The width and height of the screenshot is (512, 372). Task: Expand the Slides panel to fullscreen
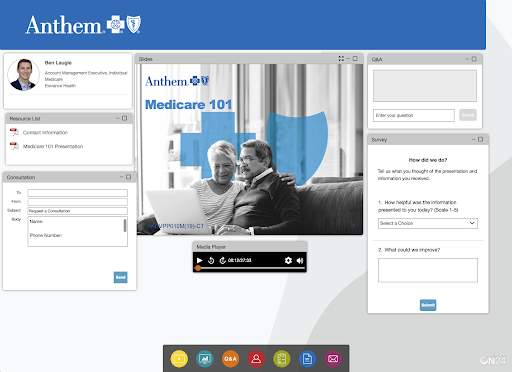[341, 59]
